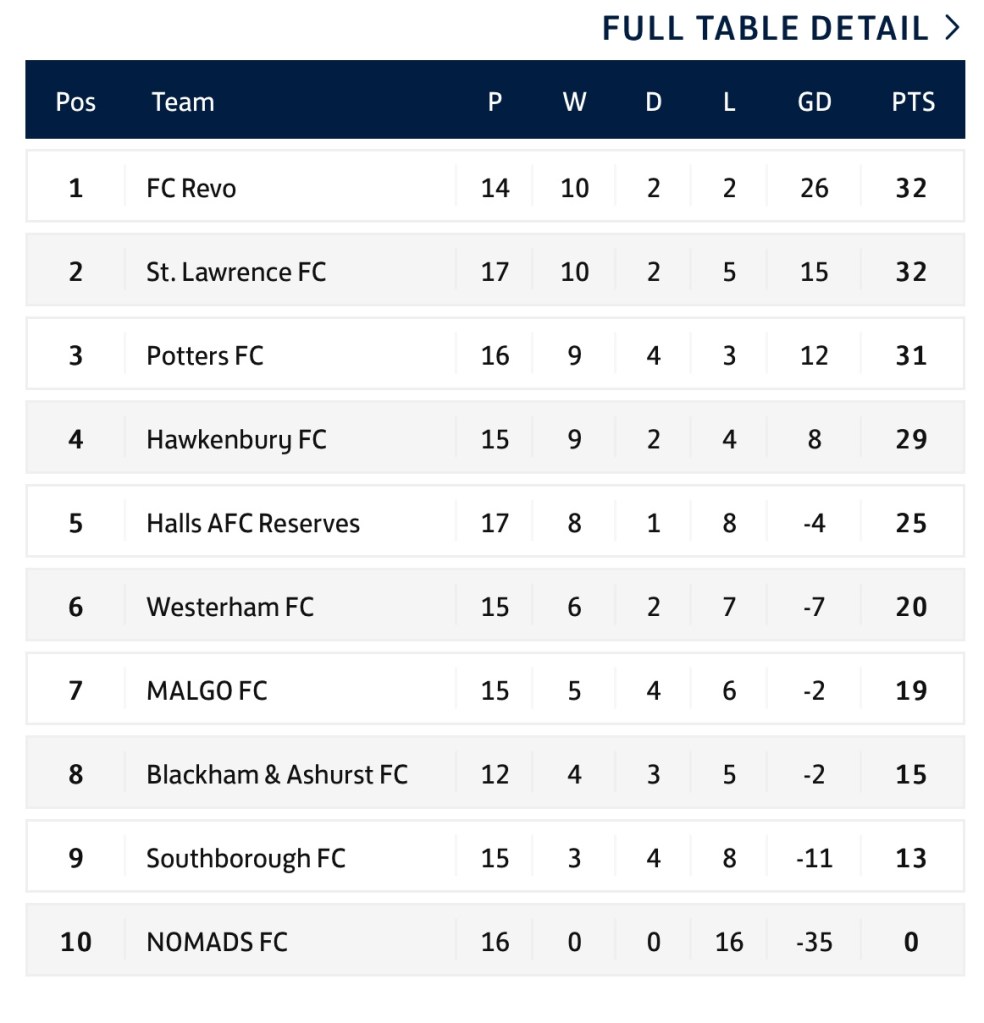This screenshot has height=1023, width=984.
Task: Click FC Revo's 32 points value
Action: (911, 188)
